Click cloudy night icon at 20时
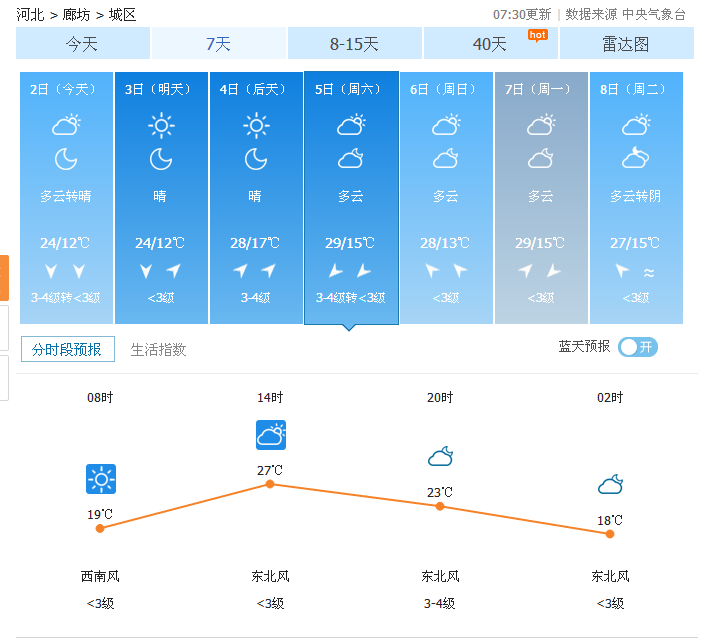 tap(441, 457)
